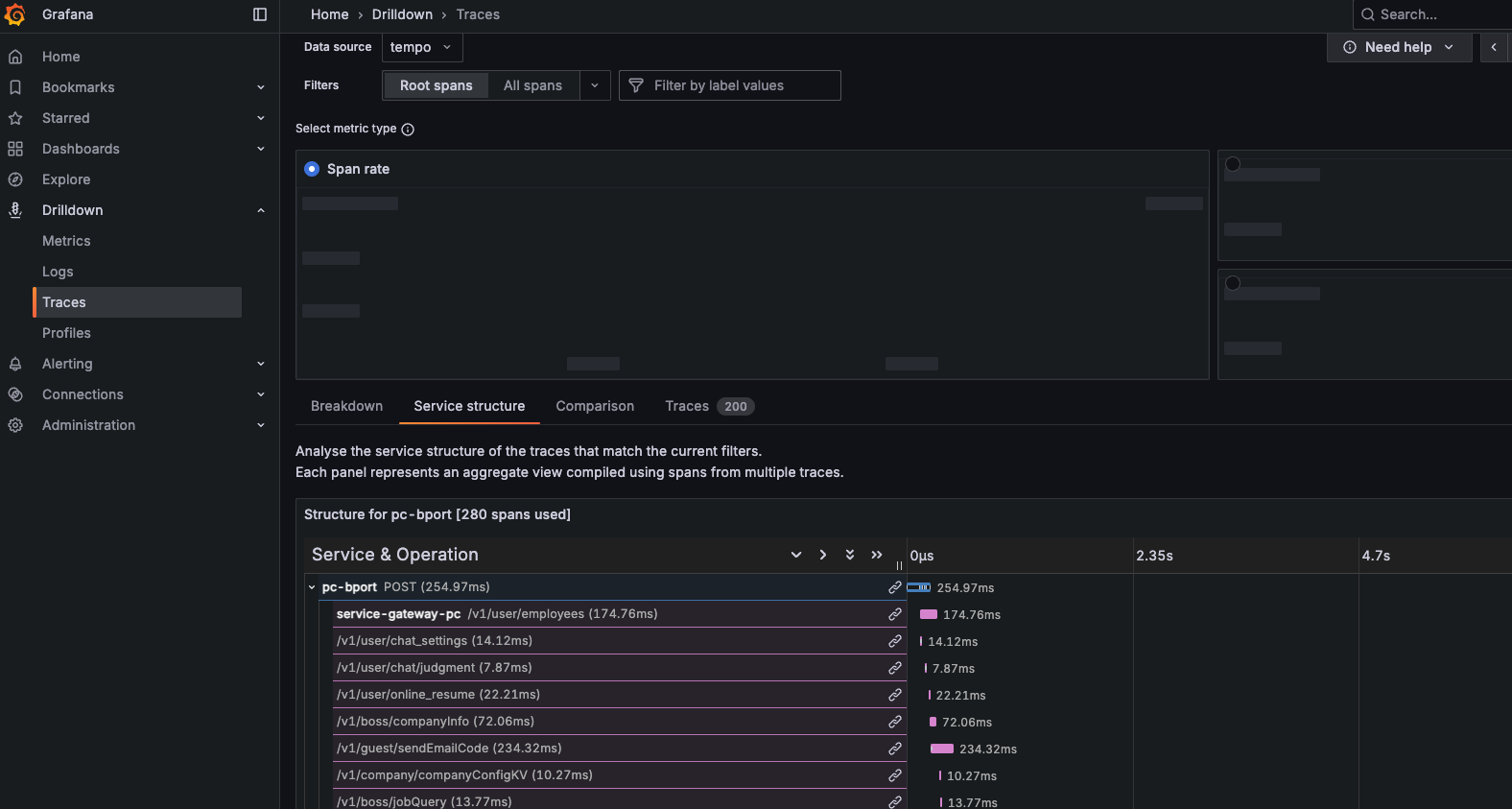Click the info icon beside Select metric type
Image resolution: width=1512 pixels, height=809 pixels.
coord(408,130)
